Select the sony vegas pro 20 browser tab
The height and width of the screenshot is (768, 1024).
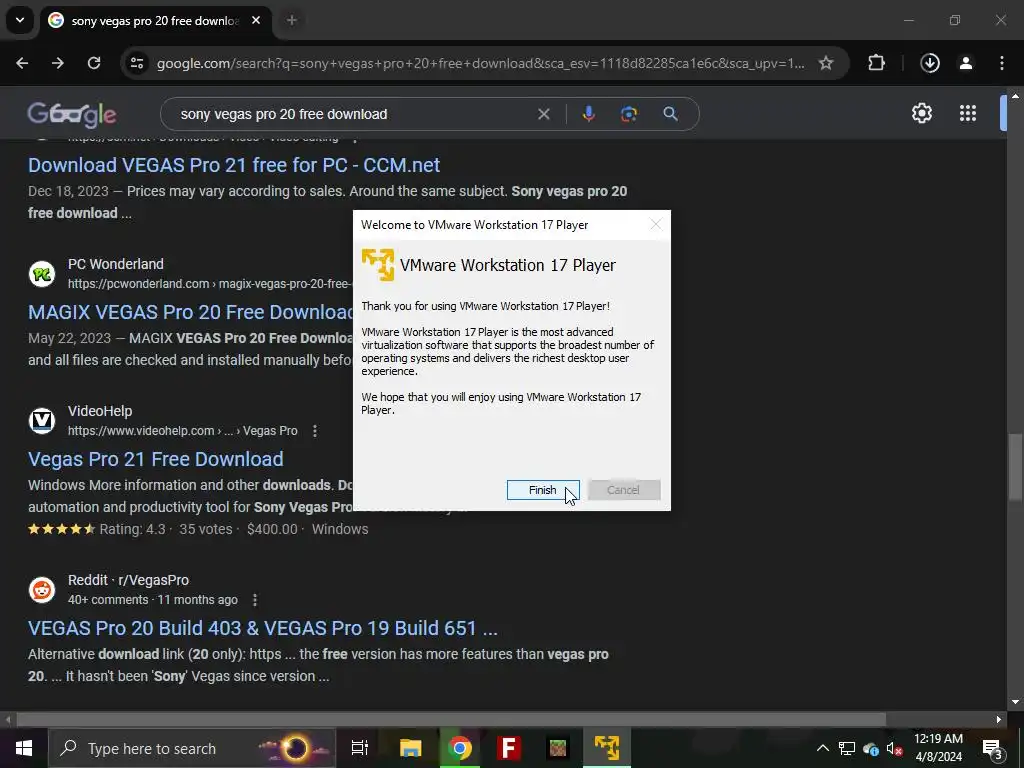[x=154, y=21]
